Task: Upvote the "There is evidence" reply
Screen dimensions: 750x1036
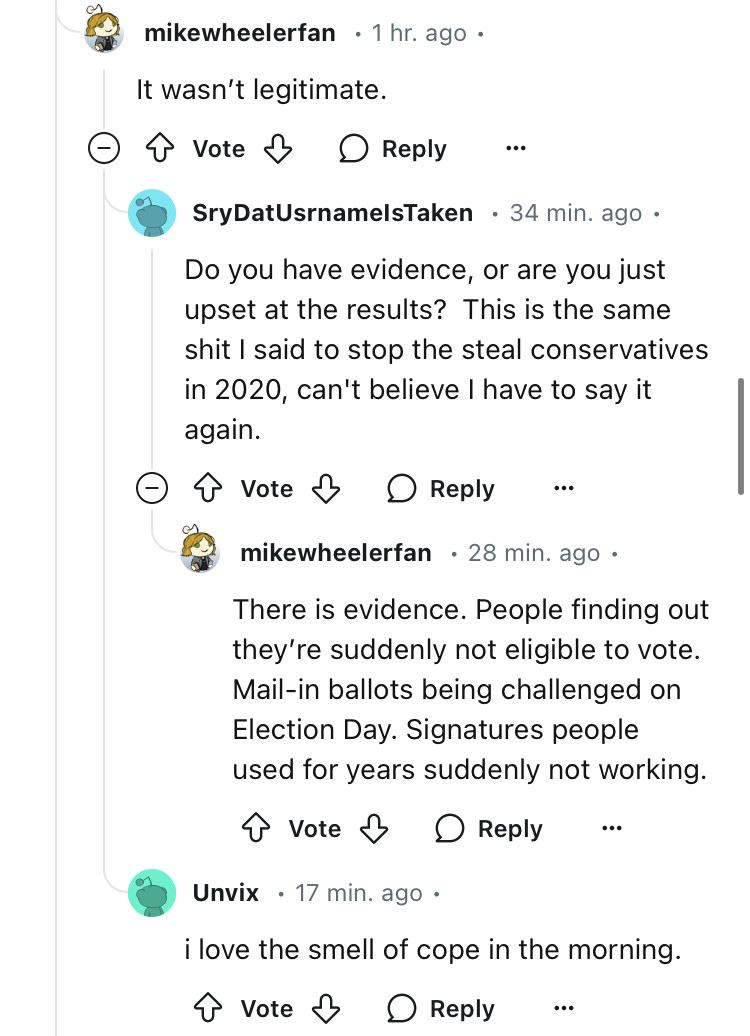Action: (x=257, y=829)
